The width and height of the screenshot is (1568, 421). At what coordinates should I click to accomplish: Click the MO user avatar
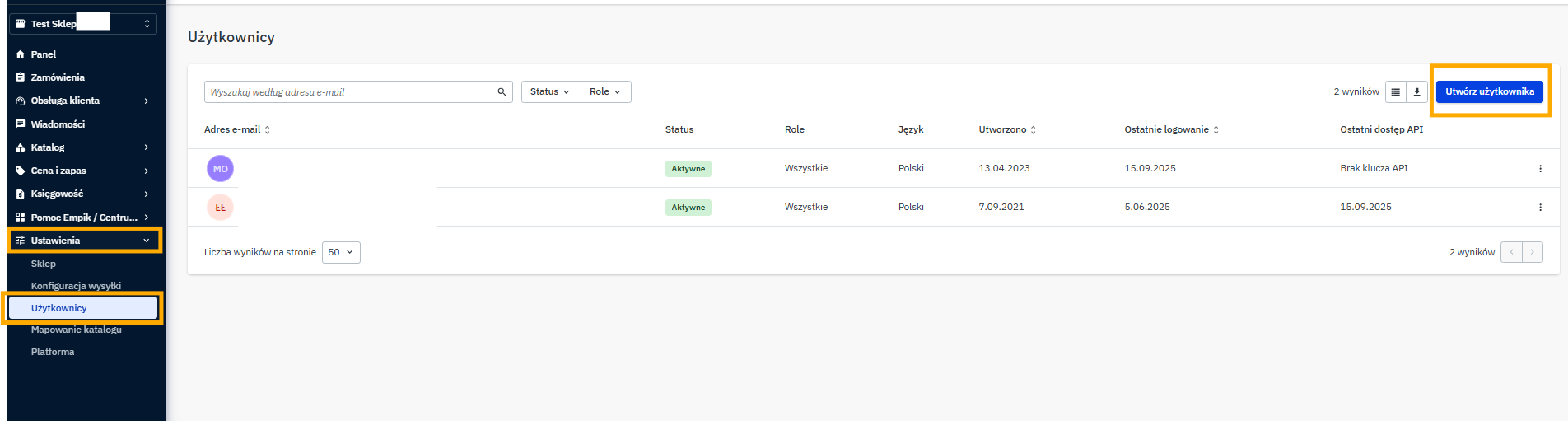point(220,169)
